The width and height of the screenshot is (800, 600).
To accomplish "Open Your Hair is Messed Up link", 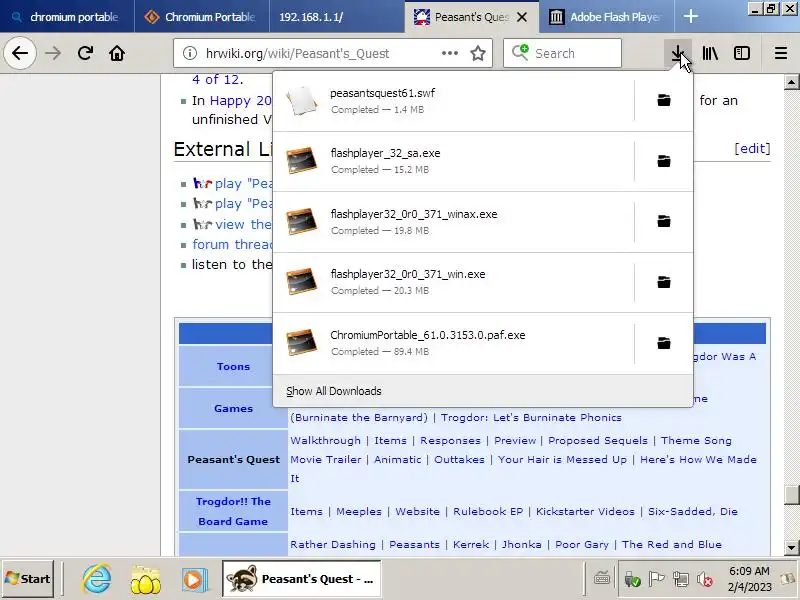I will coord(562,459).
